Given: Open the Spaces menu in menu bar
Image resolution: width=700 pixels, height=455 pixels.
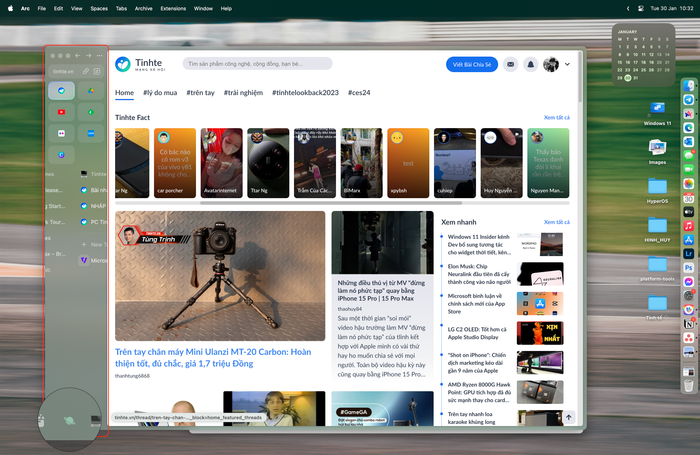Looking at the screenshot, I should point(99,8).
